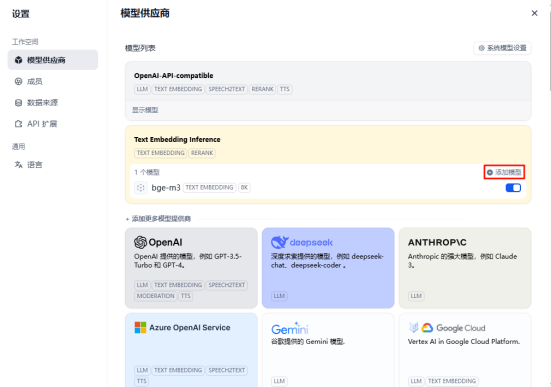Screen dimensions: 551x387
Task: Open 系统模型设置 system model settings
Action: click(x=502, y=48)
